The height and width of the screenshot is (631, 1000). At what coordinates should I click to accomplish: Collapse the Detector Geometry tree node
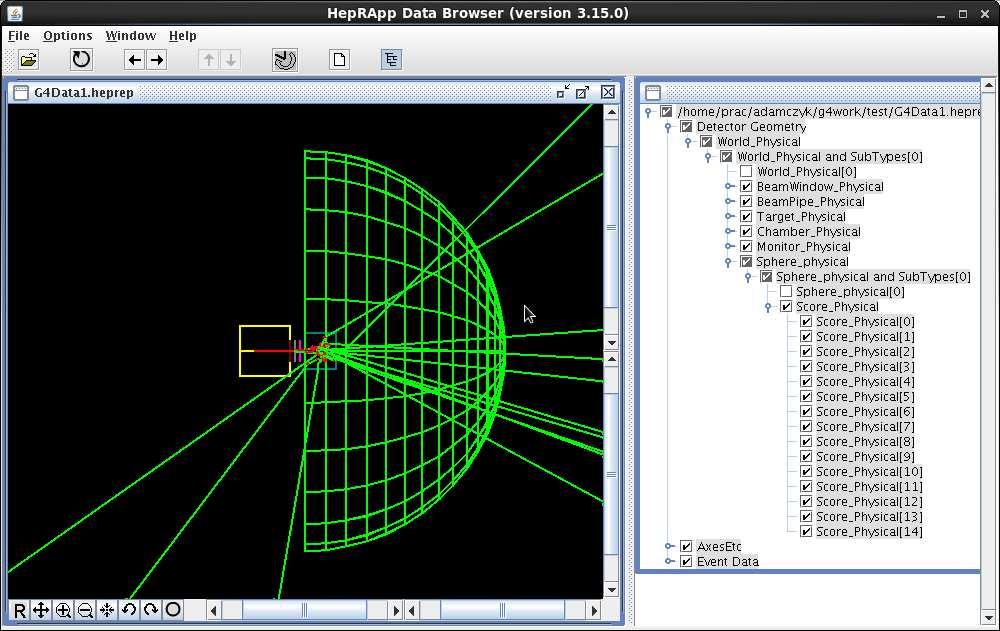[668, 127]
